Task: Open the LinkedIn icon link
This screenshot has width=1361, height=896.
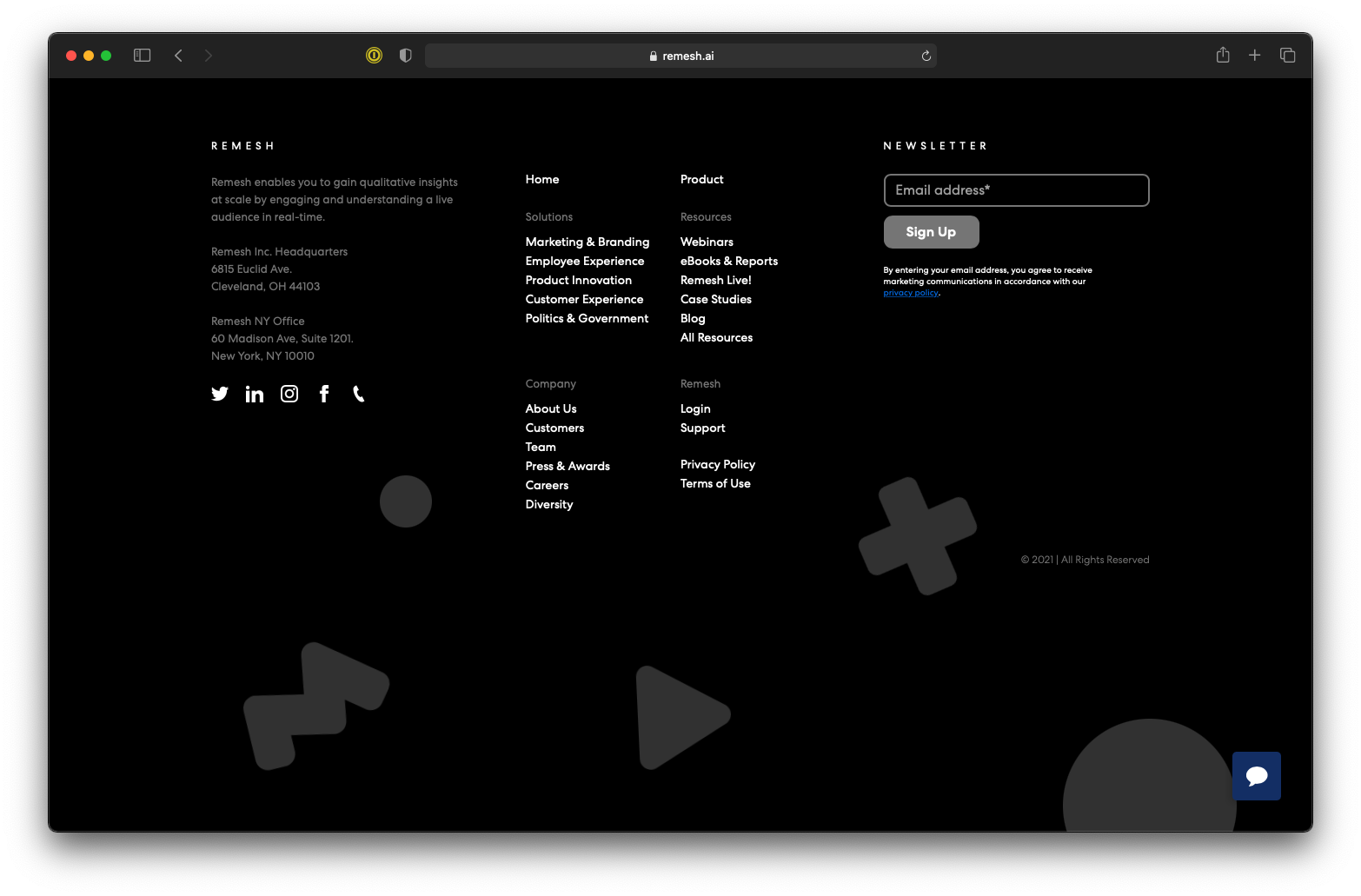Action: [x=255, y=395]
